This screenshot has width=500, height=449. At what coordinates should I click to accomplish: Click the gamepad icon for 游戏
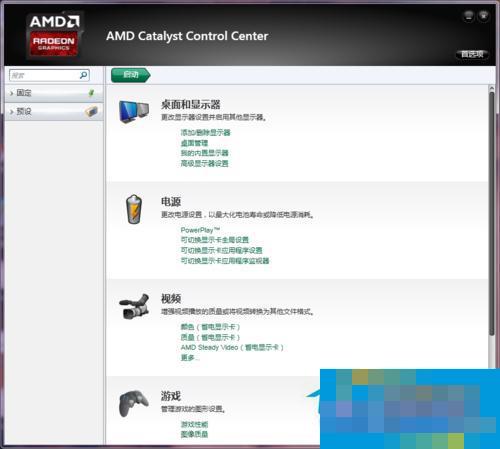coord(134,403)
